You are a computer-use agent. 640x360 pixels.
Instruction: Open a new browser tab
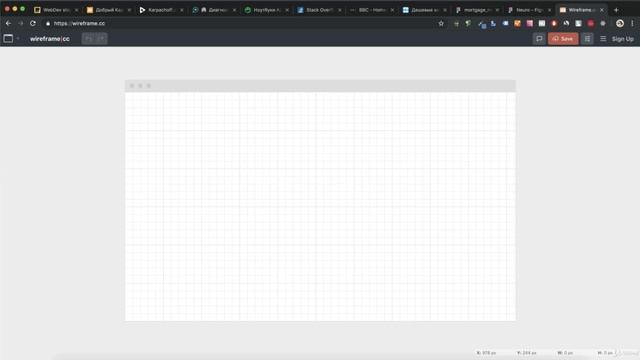click(x=616, y=10)
